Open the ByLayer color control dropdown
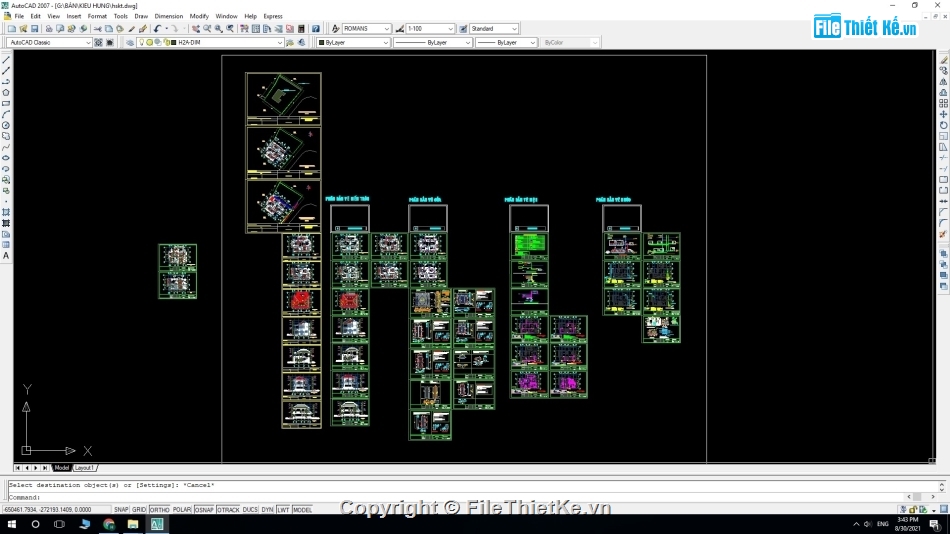 (x=353, y=42)
